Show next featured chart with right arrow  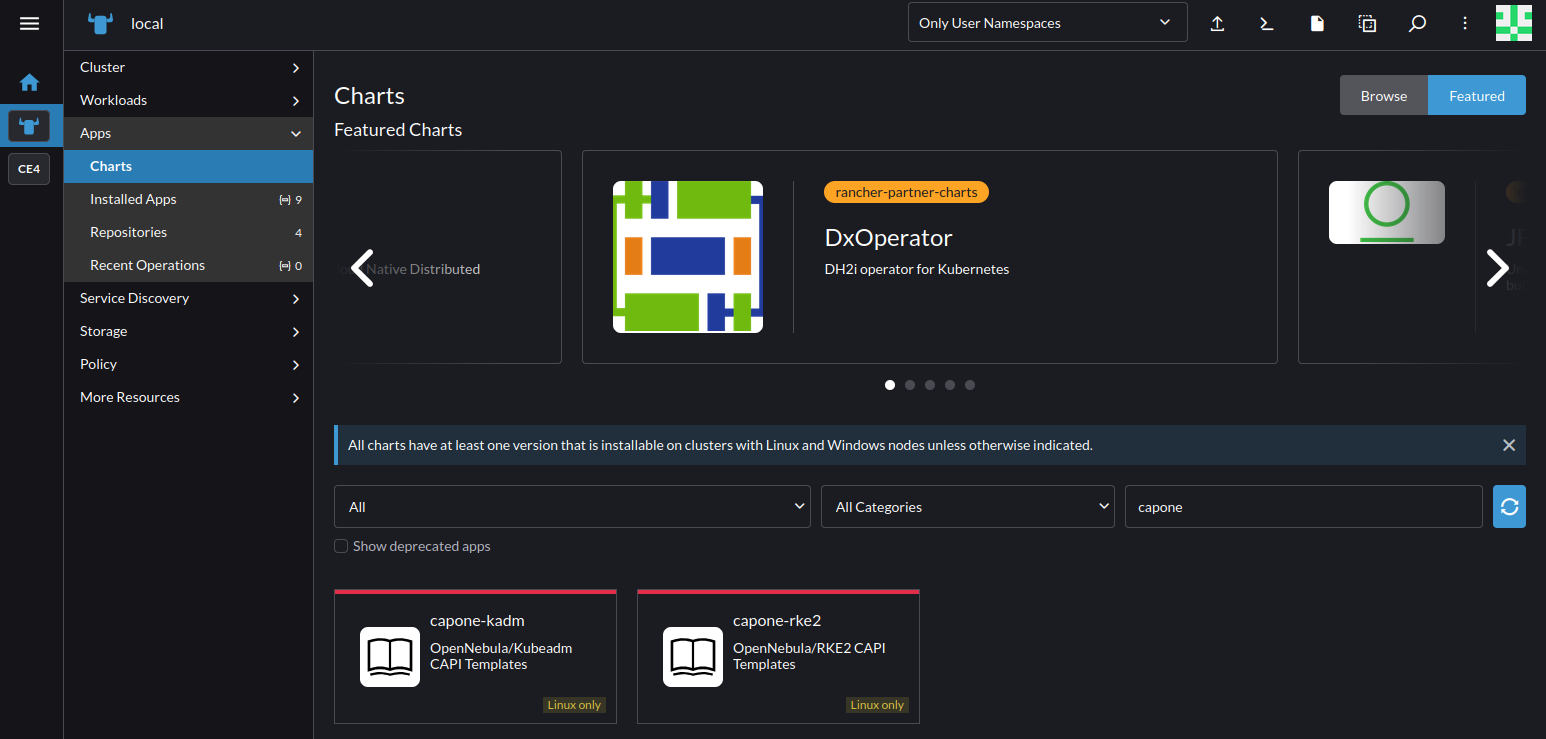click(x=1497, y=268)
